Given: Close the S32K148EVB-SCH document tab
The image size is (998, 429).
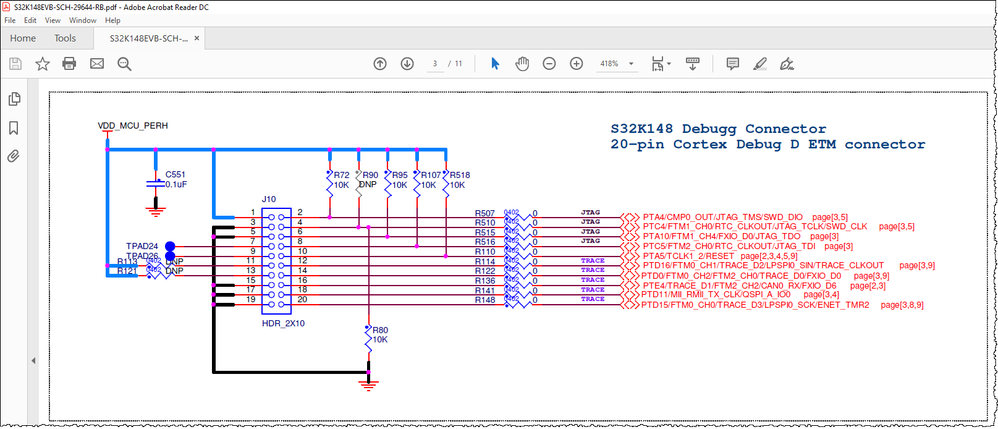Looking at the screenshot, I should [197, 39].
